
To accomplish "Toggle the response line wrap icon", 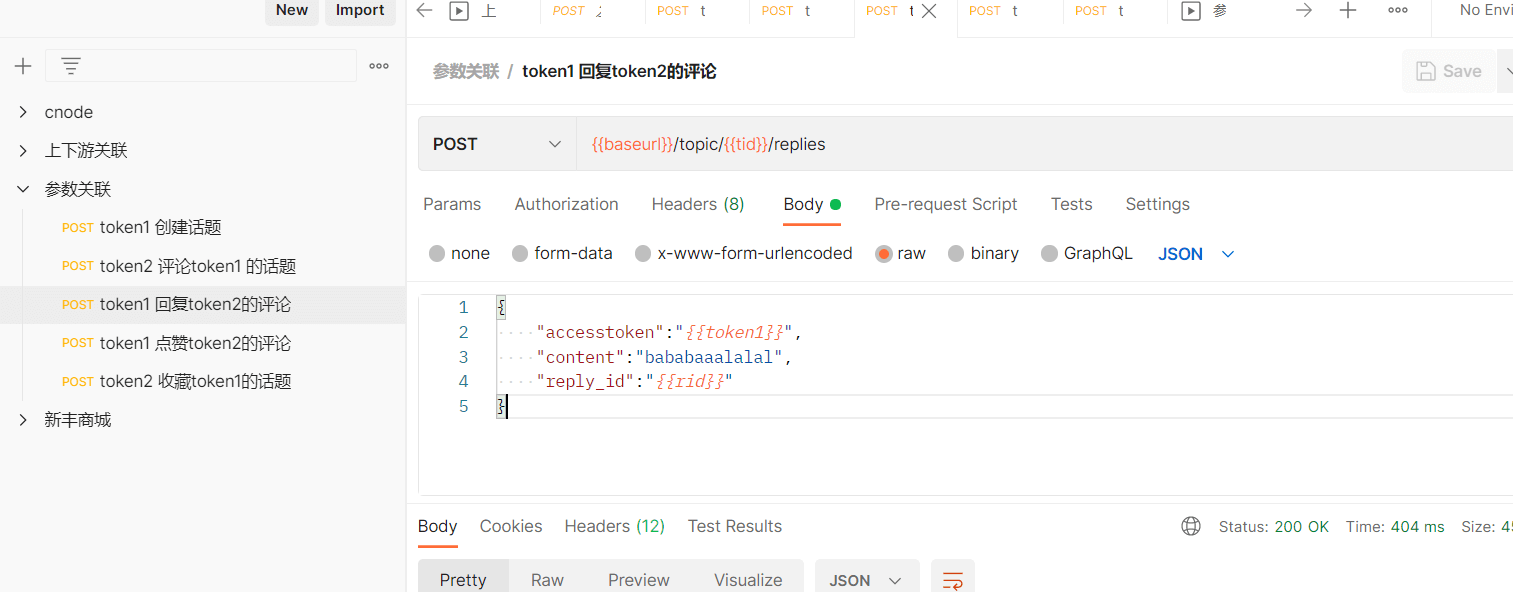I will (x=953, y=580).
